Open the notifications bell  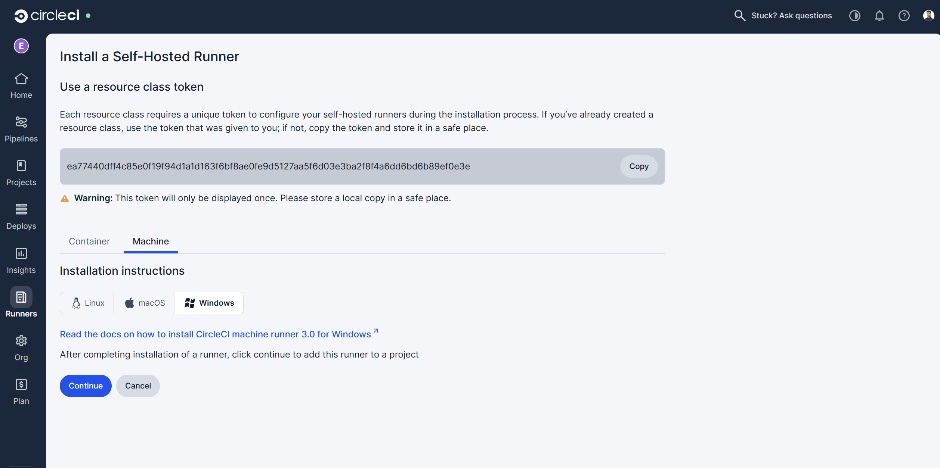[x=879, y=16]
